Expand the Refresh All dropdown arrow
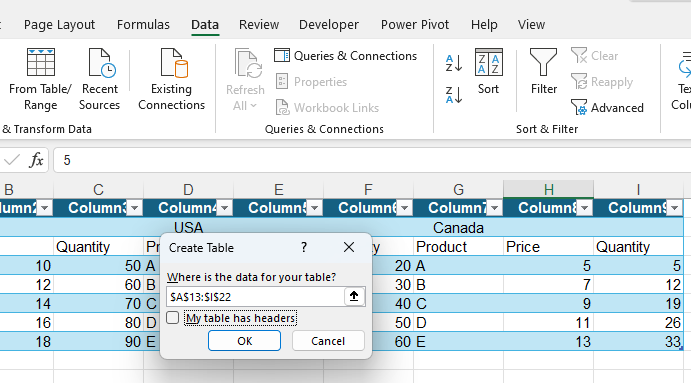 click(253, 106)
